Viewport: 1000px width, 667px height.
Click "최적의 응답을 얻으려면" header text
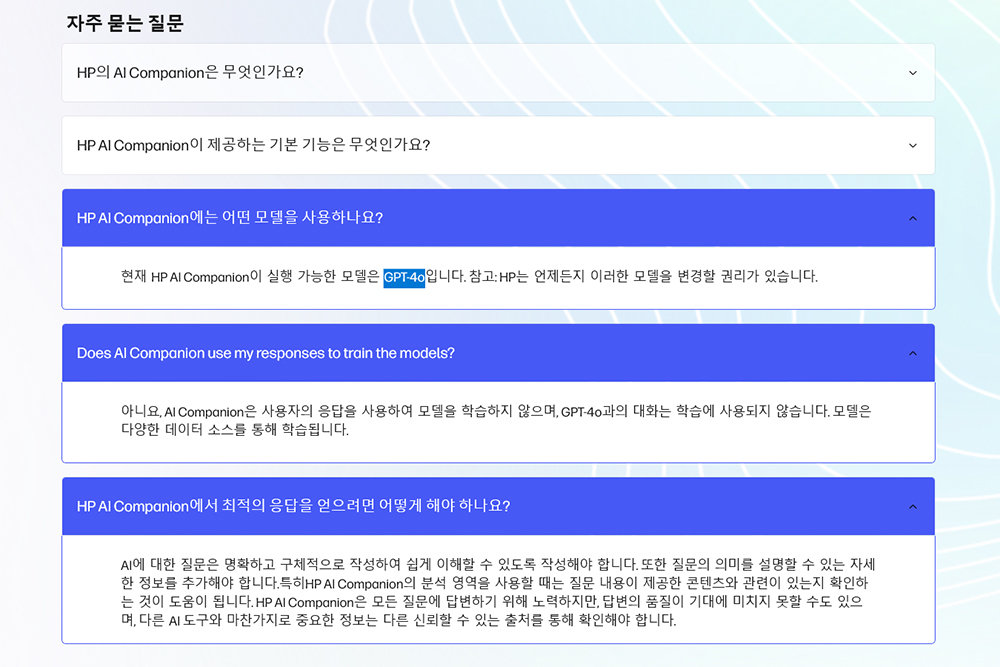(x=293, y=506)
